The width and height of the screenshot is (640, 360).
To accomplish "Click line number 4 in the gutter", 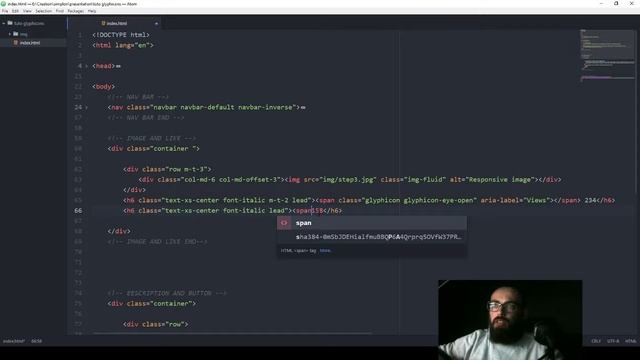I will pyautogui.click(x=80, y=66).
